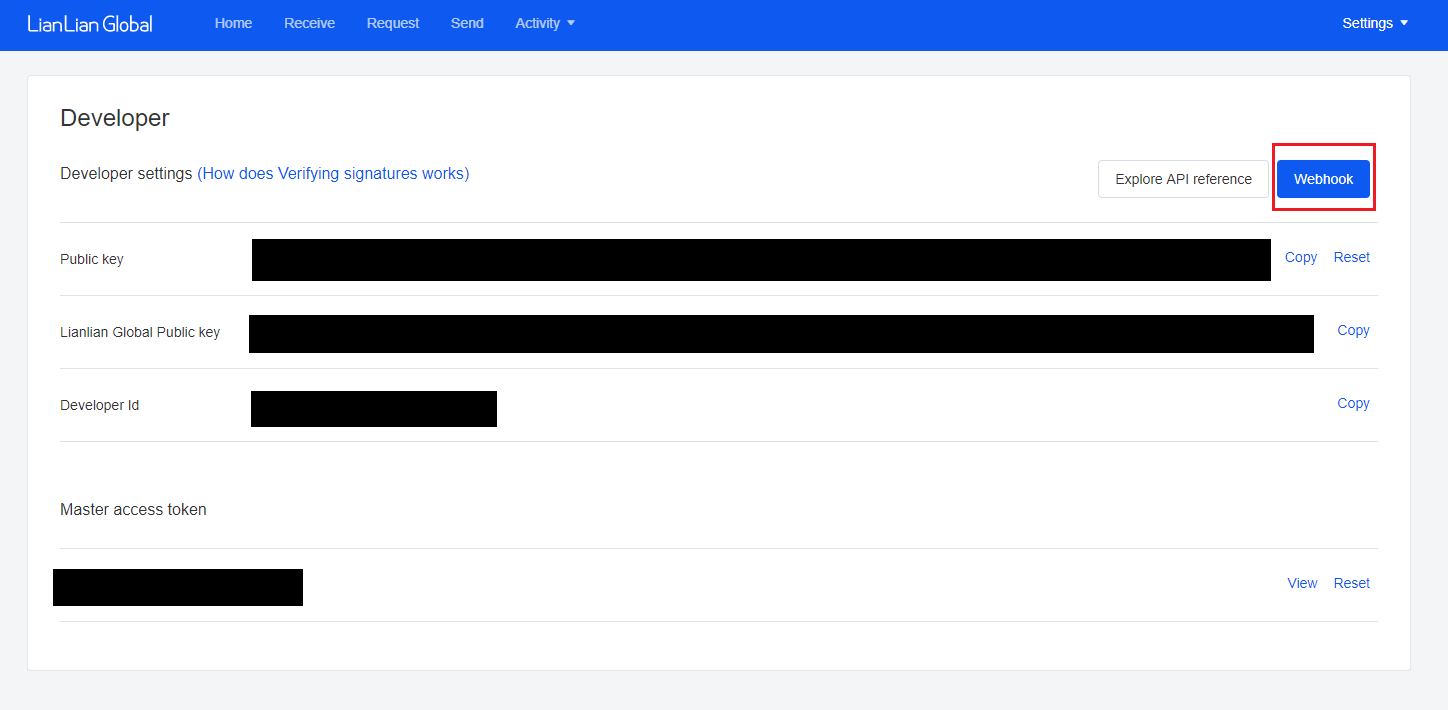Reset the Public key
Screen dimensions: 1448x710
(1351, 257)
